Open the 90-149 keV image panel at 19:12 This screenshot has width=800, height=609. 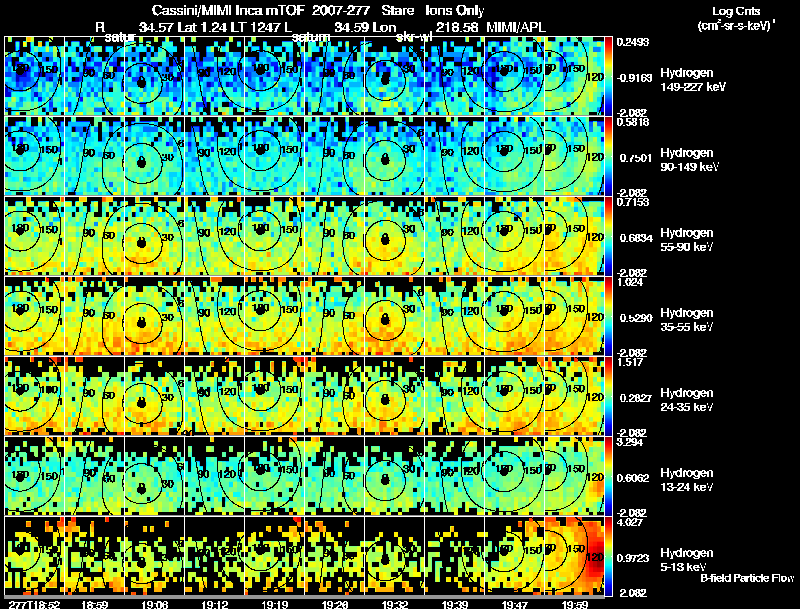(215, 156)
